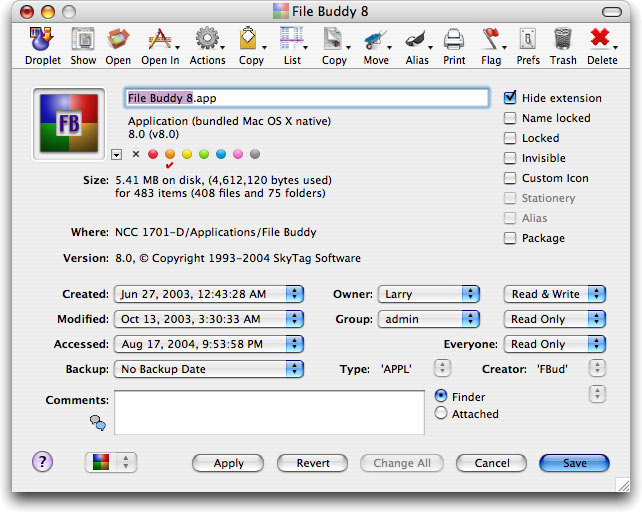Click the Save button
Image resolution: width=642 pixels, height=512 pixels.
(x=574, y=463)
